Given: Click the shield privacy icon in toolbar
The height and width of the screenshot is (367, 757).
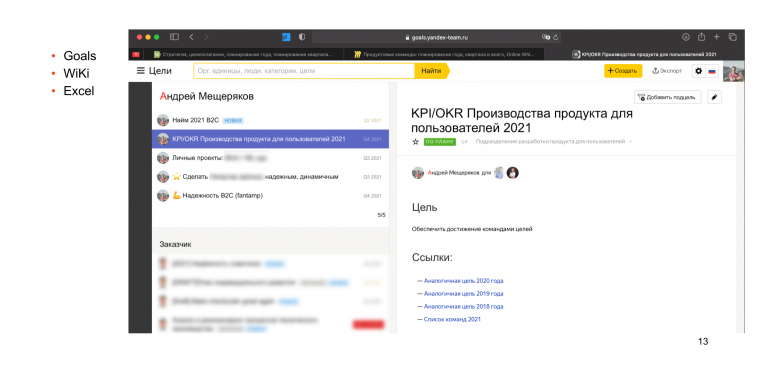Looking at the screenshot, I should pyautogui.click(x=302, y=37).
